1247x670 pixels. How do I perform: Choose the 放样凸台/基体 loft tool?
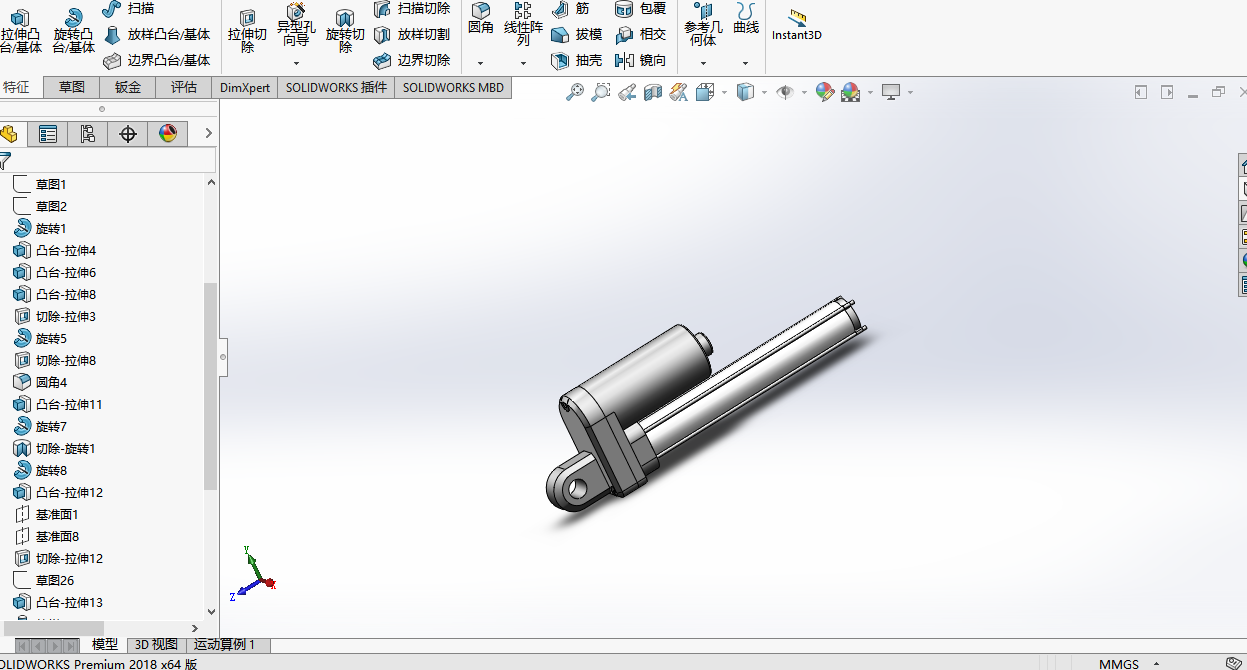coord(156,34)
